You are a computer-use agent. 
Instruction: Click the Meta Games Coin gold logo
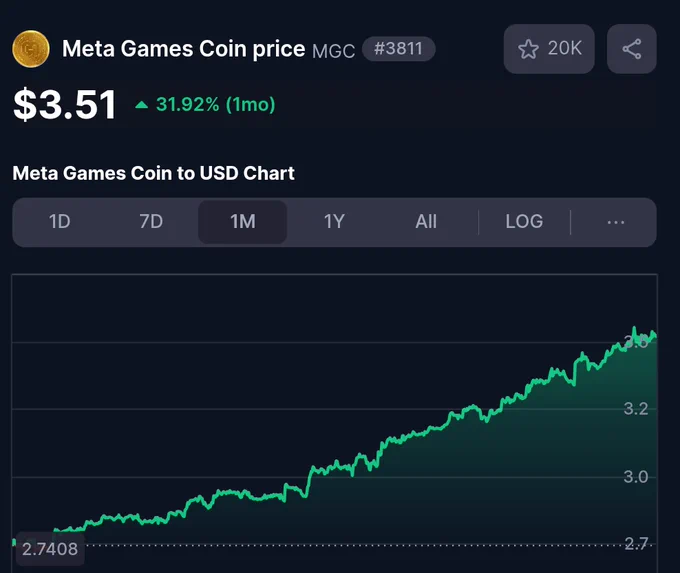point(31,49)
